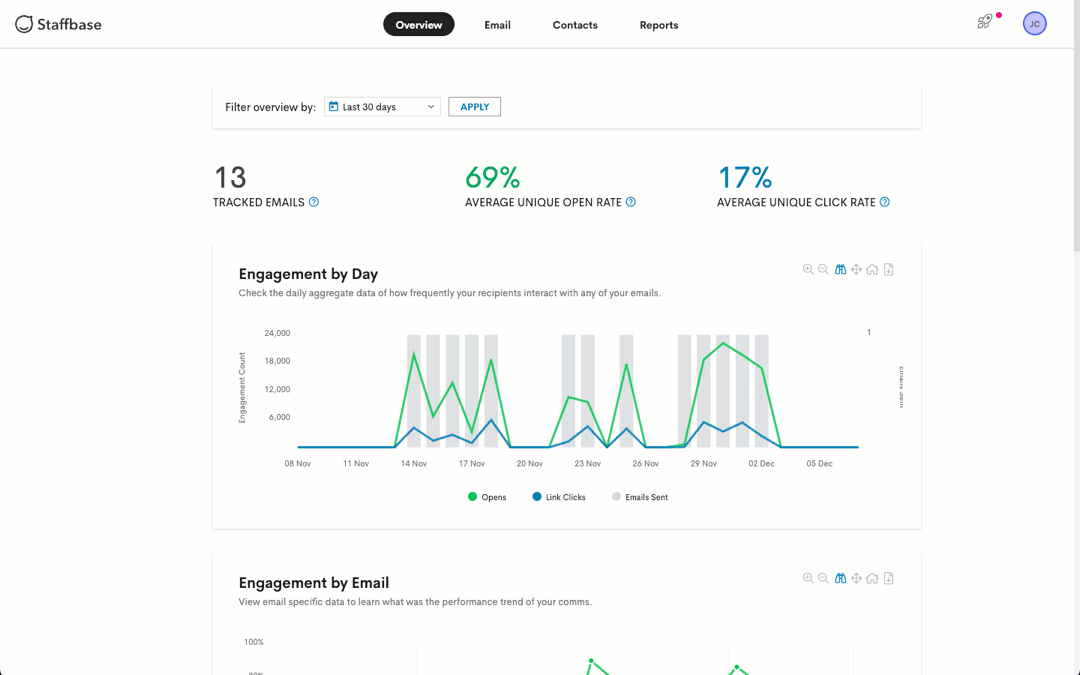Select the move tool on the Engagement by Email chart
The height and width of the screenshot is (675, 1080).
[x=856, y=578]
